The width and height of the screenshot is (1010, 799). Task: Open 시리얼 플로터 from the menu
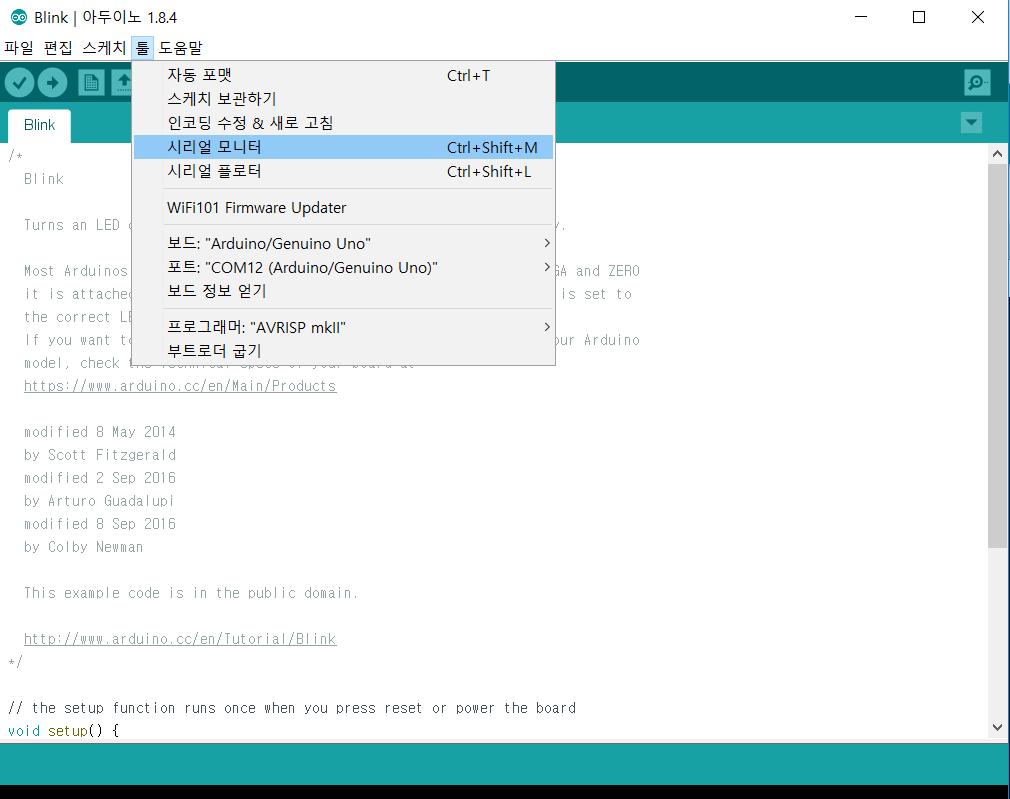point(343,171)
